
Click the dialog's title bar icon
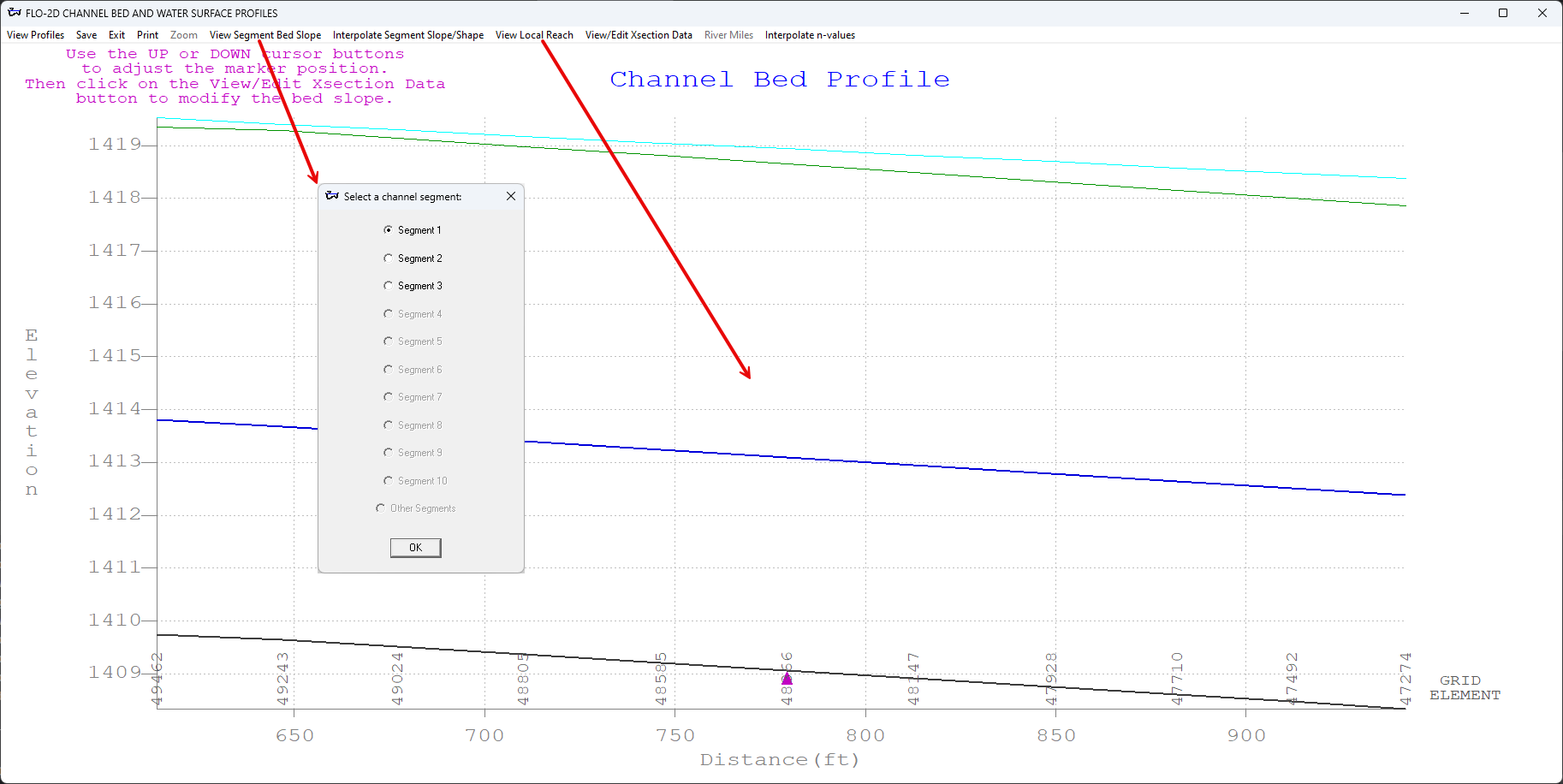[x=332, y=196]
